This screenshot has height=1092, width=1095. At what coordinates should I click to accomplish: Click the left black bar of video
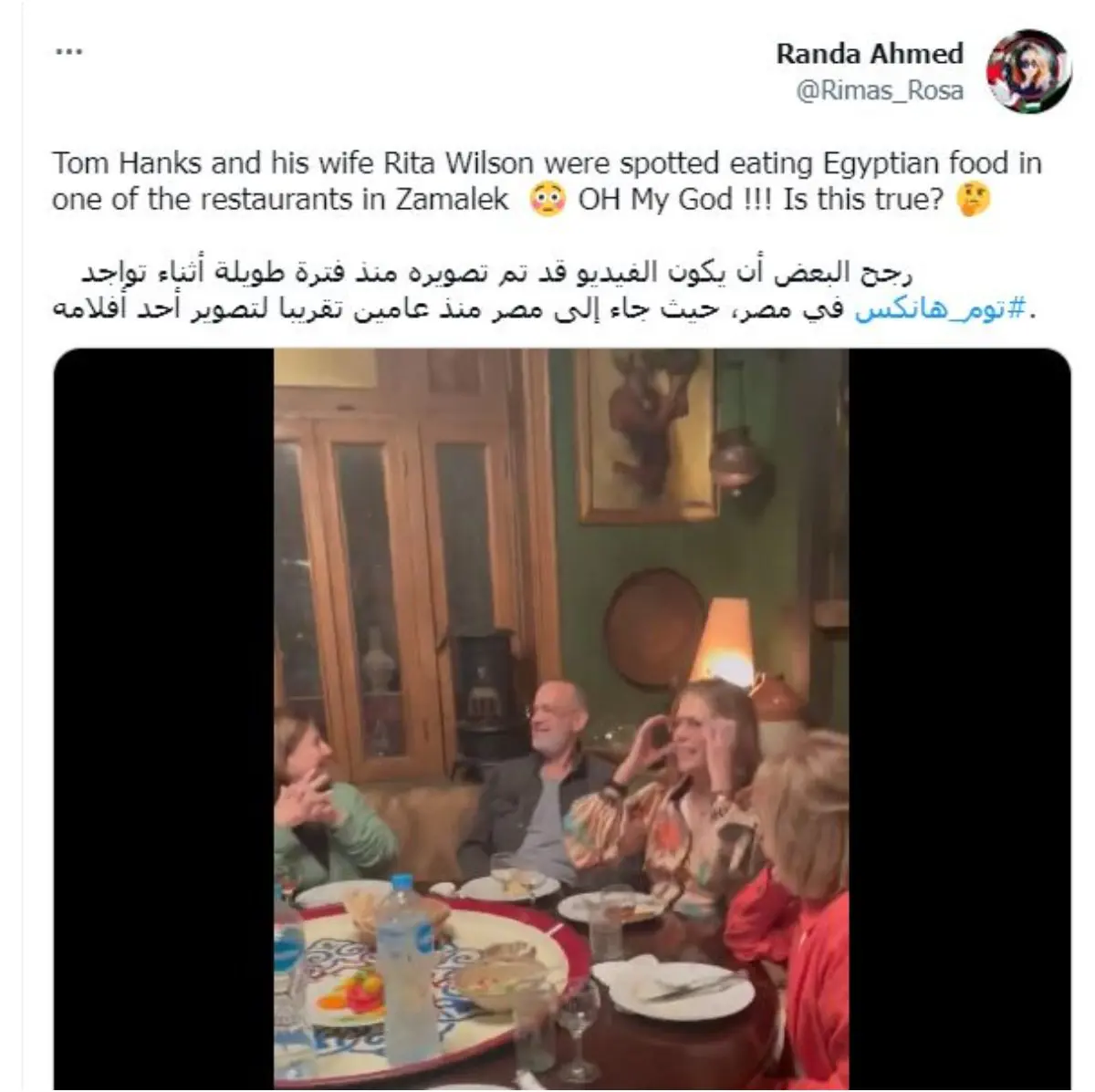coord(164,719)
